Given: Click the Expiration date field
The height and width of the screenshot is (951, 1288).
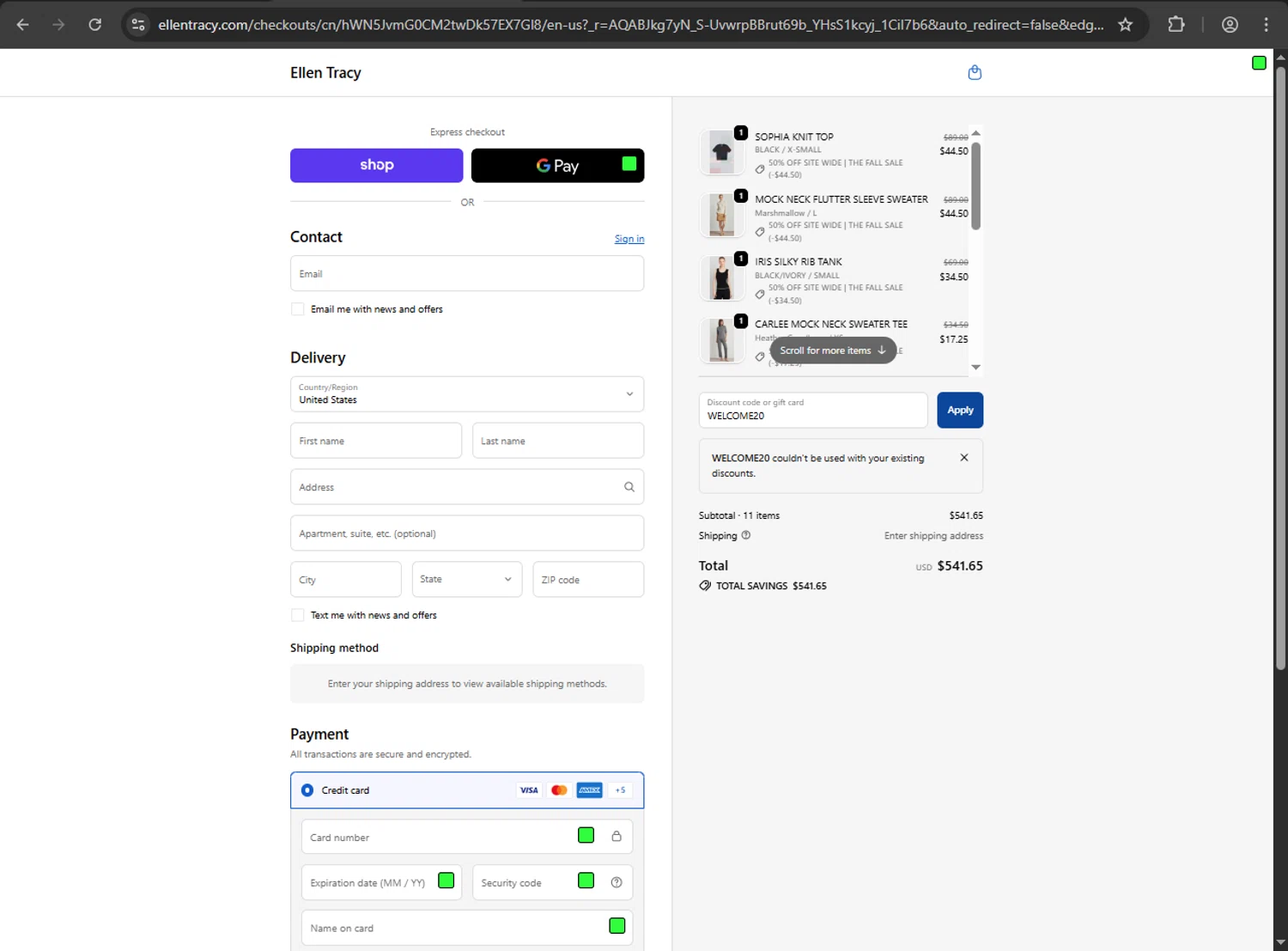Looking at the screenshot, I should pos(381,882).
